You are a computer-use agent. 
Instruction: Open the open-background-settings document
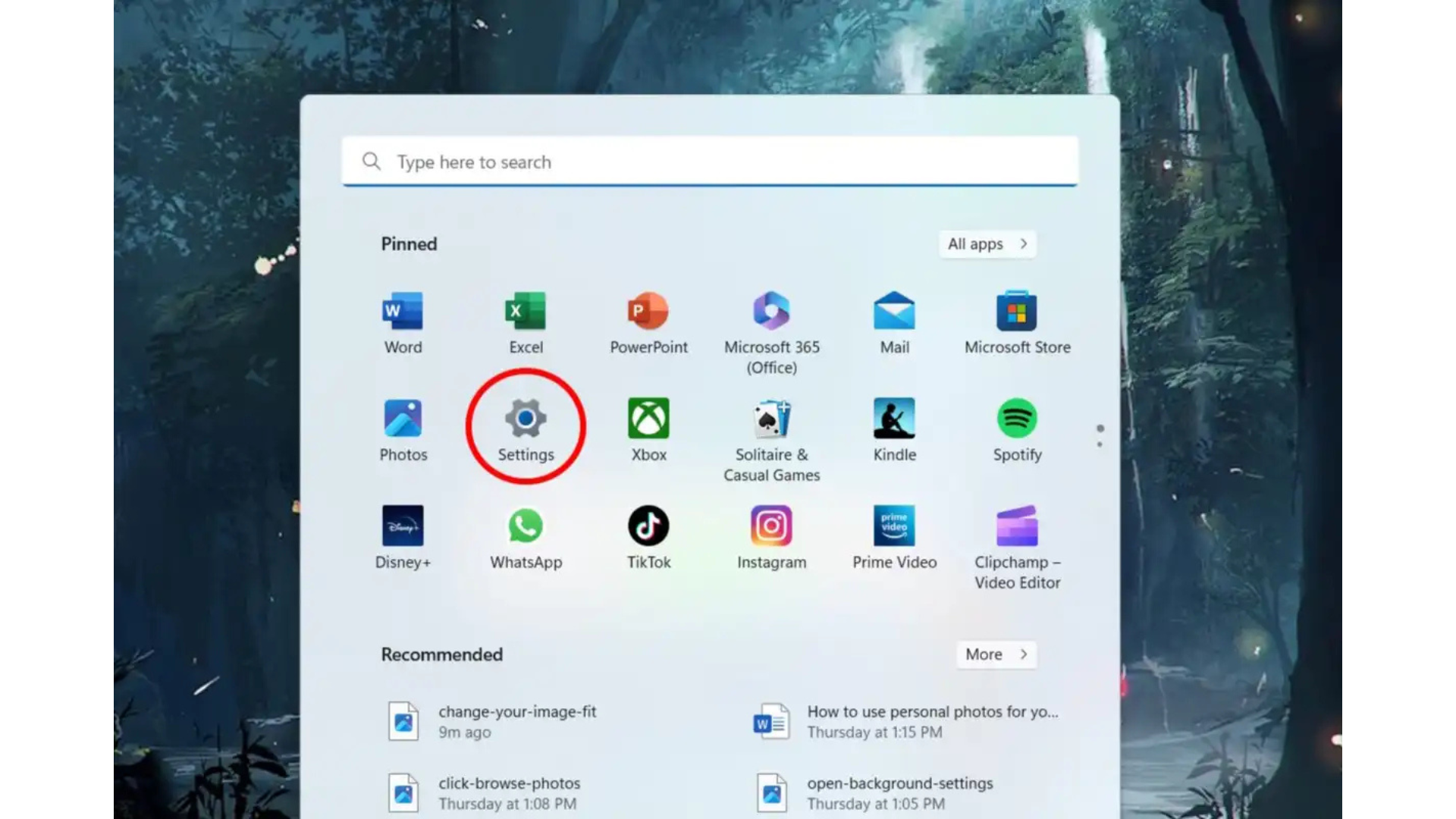[899, 792]
